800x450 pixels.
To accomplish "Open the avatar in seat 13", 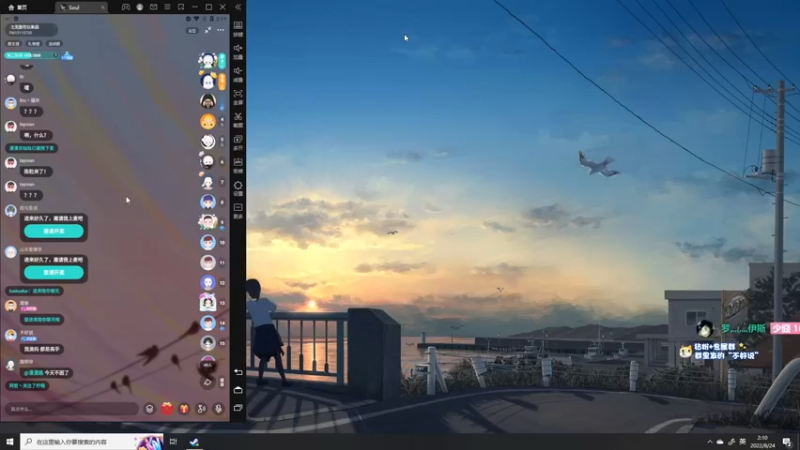I will tap(208, 303).
